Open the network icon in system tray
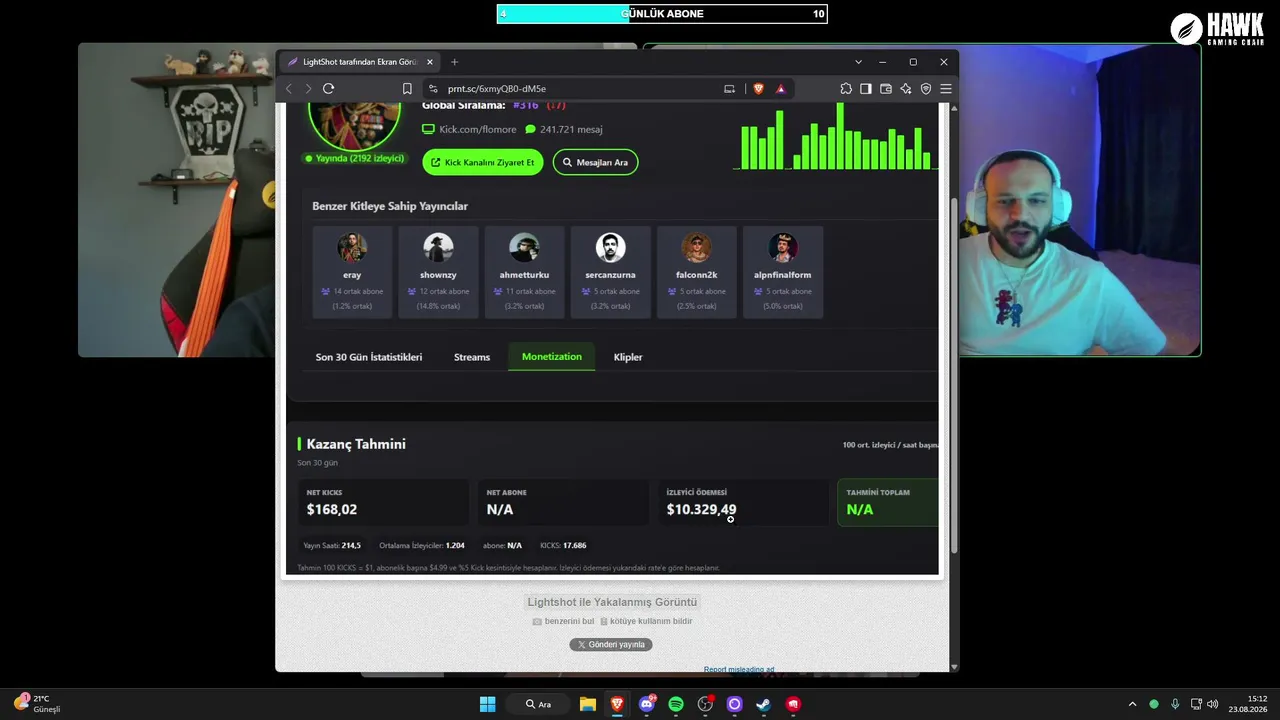The image size is (1280, 720). pos(1196,704)
